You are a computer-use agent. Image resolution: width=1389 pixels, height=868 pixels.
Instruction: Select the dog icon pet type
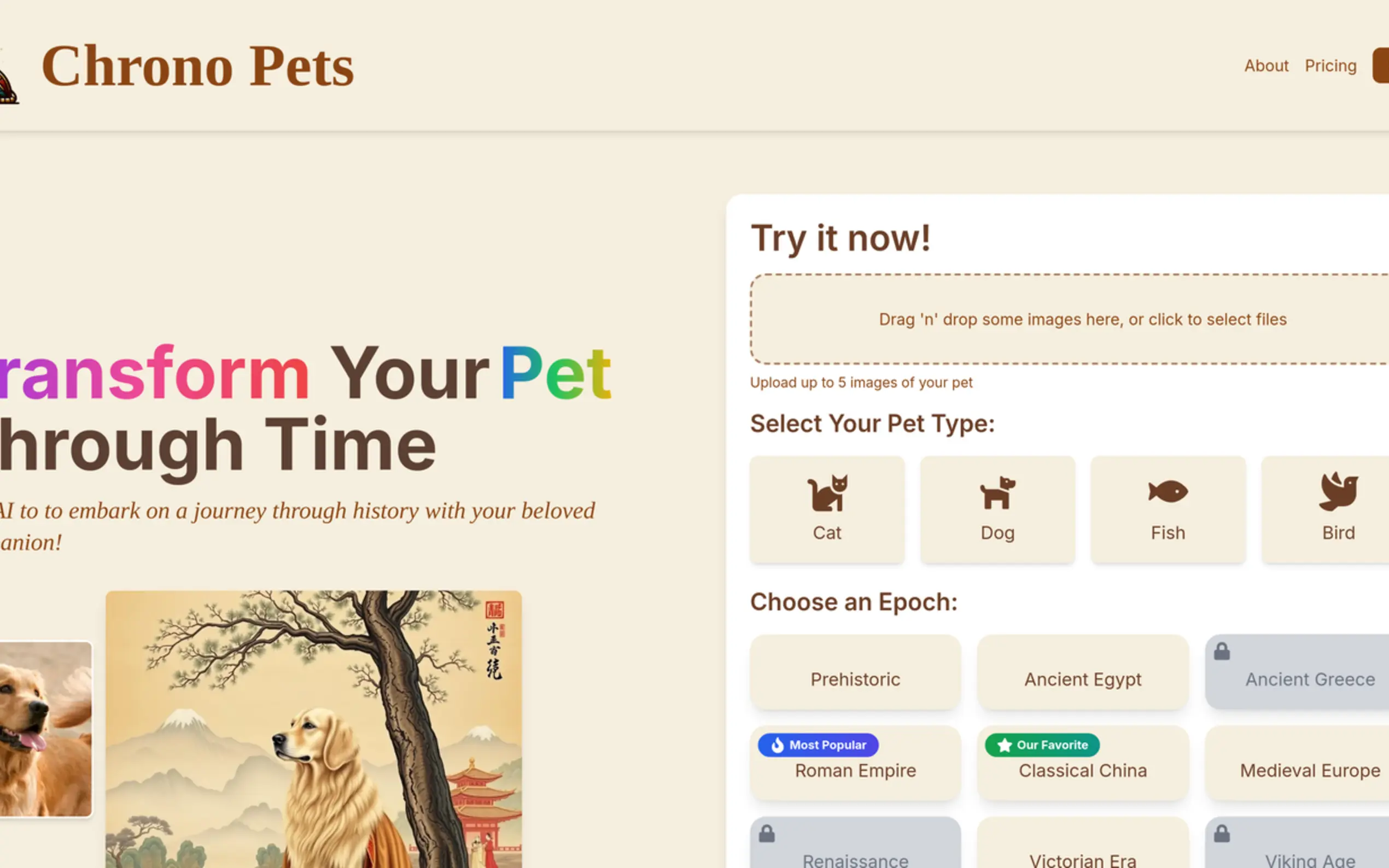(x=997, y=493)
